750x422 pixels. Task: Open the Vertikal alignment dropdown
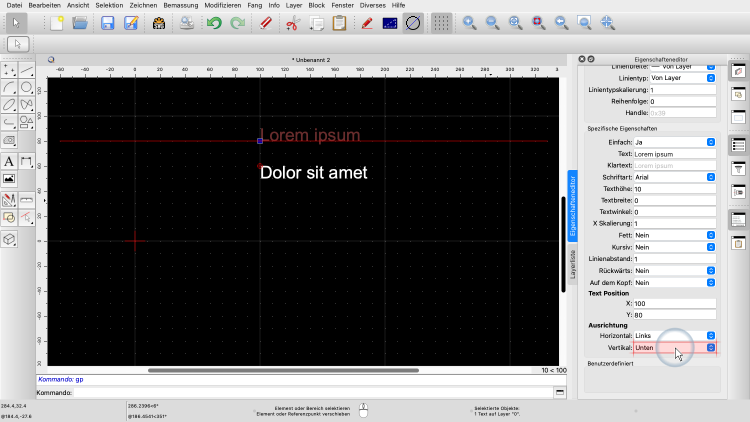pyautogui.click(x=675, y=348)
